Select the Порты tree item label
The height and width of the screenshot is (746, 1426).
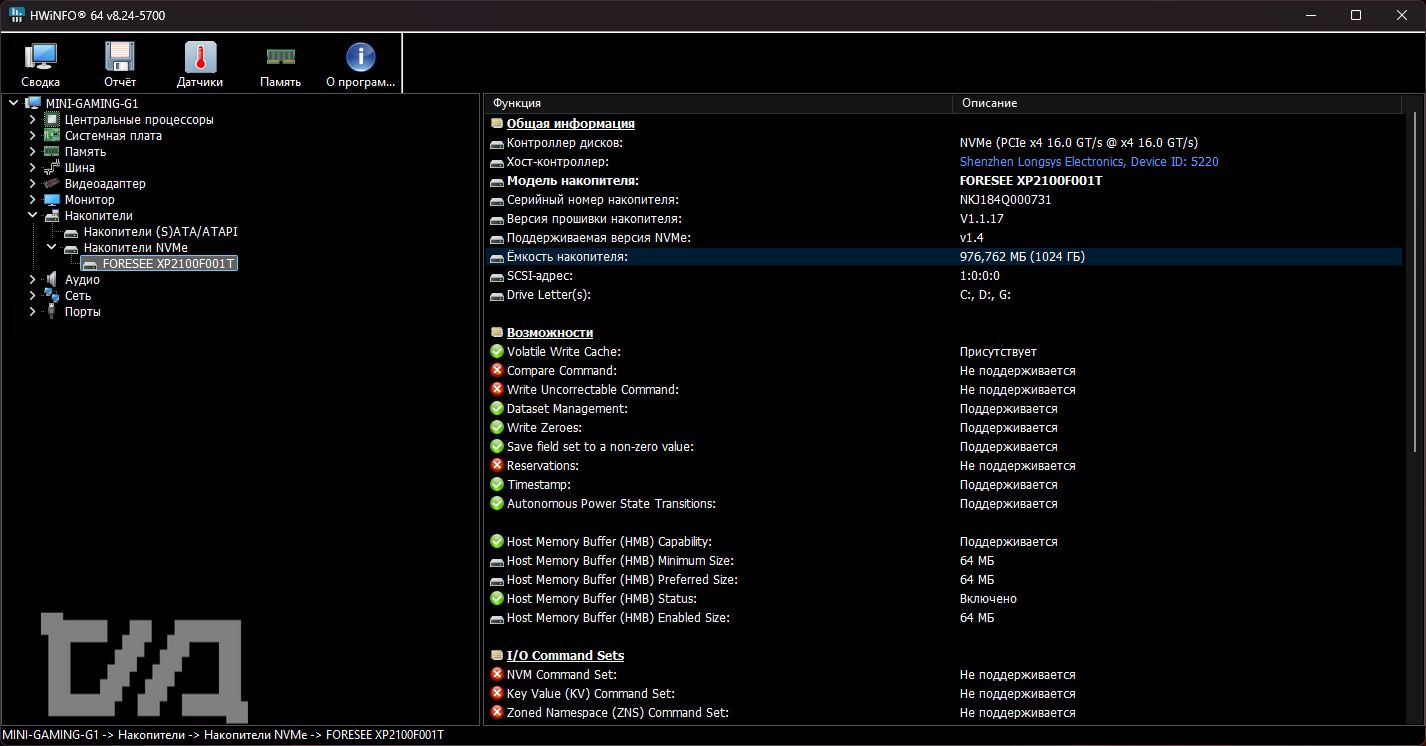[x=83, y=312]
